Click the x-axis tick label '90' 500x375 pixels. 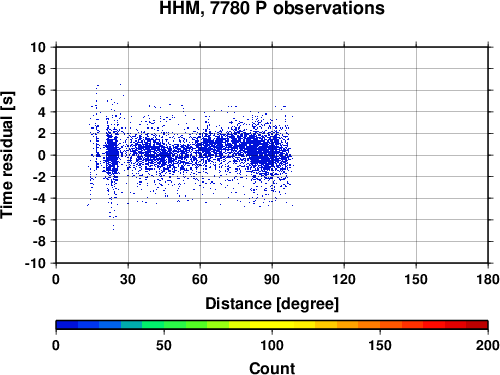tap(272, 279)
